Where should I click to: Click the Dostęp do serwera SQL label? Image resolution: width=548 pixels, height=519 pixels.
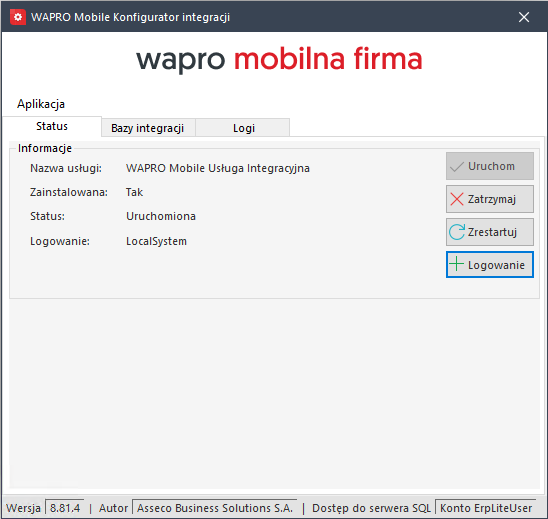(x=371, y=508)
